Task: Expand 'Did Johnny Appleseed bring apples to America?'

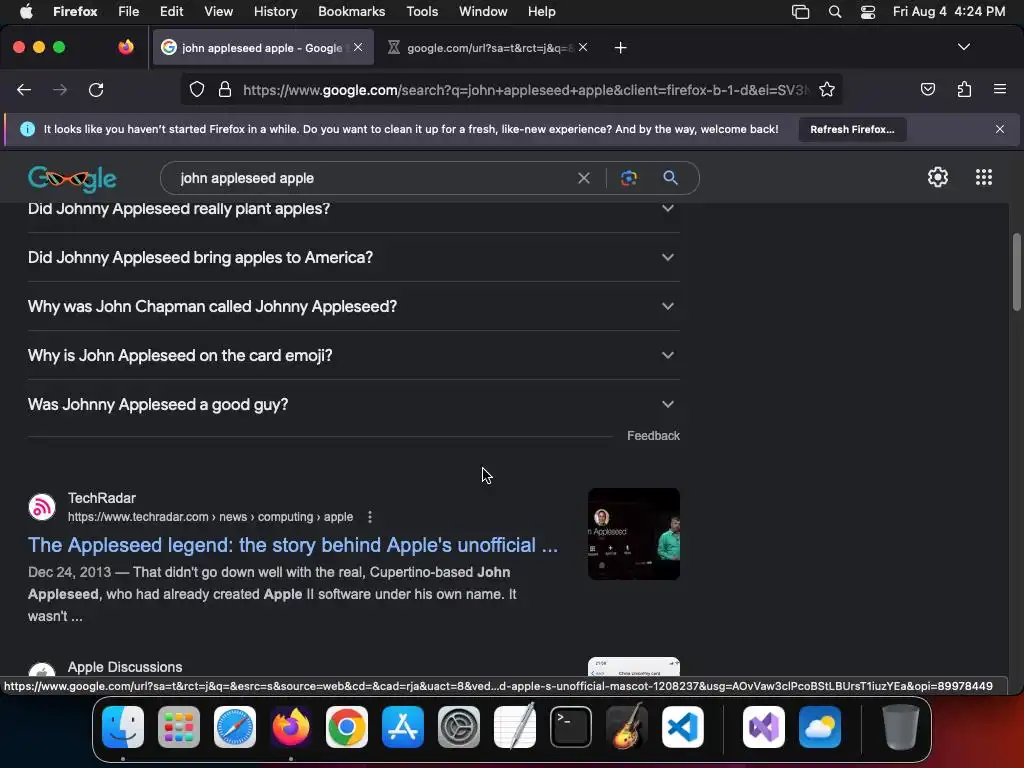Action: click(x=353, y=257)
